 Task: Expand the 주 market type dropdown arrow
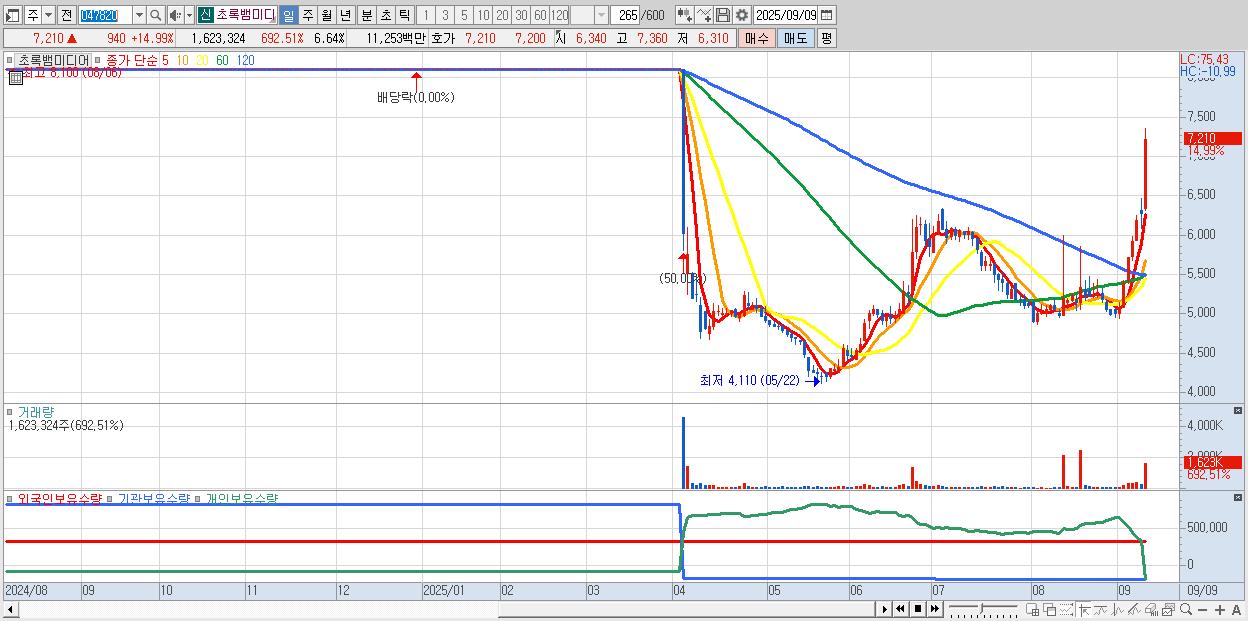click(x=48, y=15)
